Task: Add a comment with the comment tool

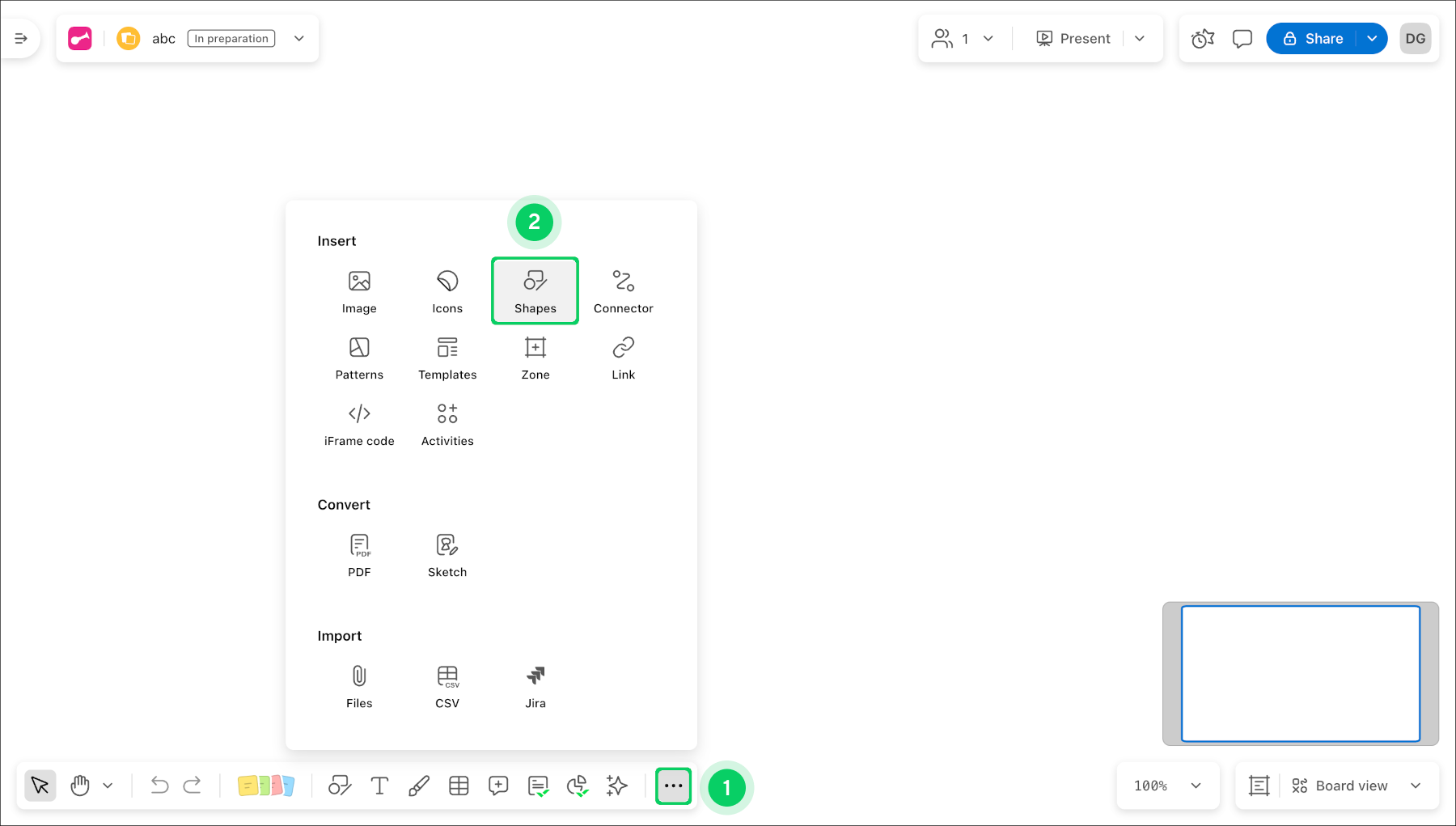Action: pos(498,785)
